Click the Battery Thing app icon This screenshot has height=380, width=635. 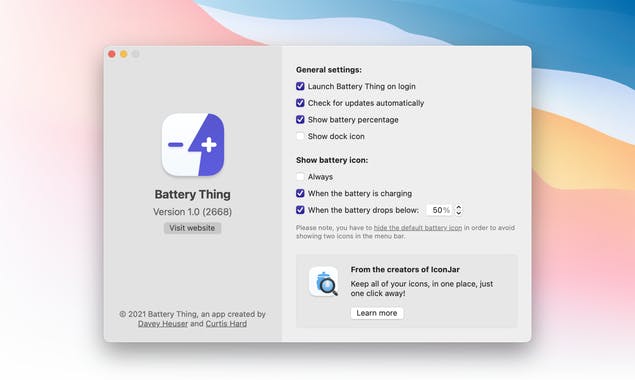[193, 145]
